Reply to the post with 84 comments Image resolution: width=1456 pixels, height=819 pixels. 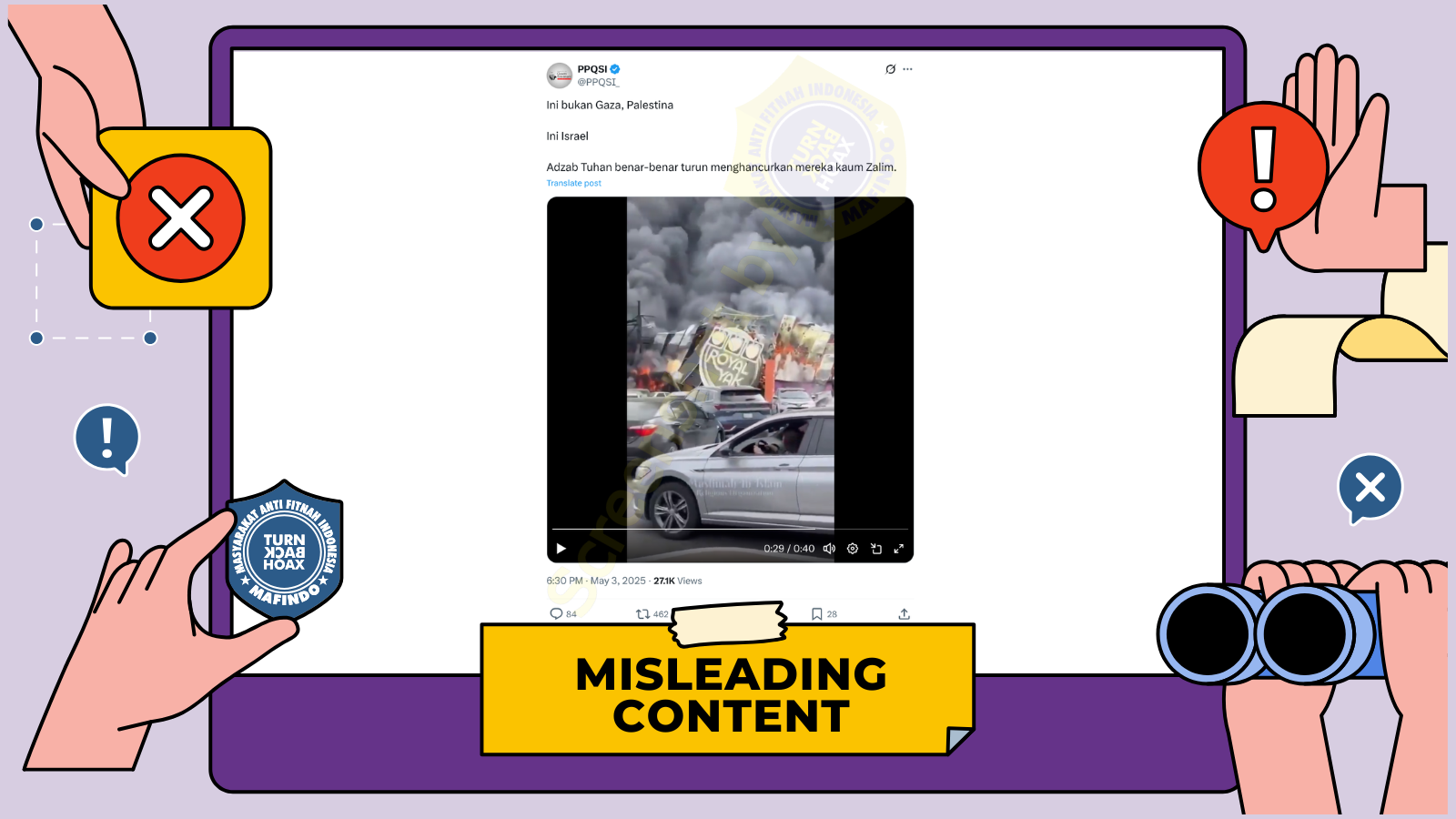tap(557, 614)
